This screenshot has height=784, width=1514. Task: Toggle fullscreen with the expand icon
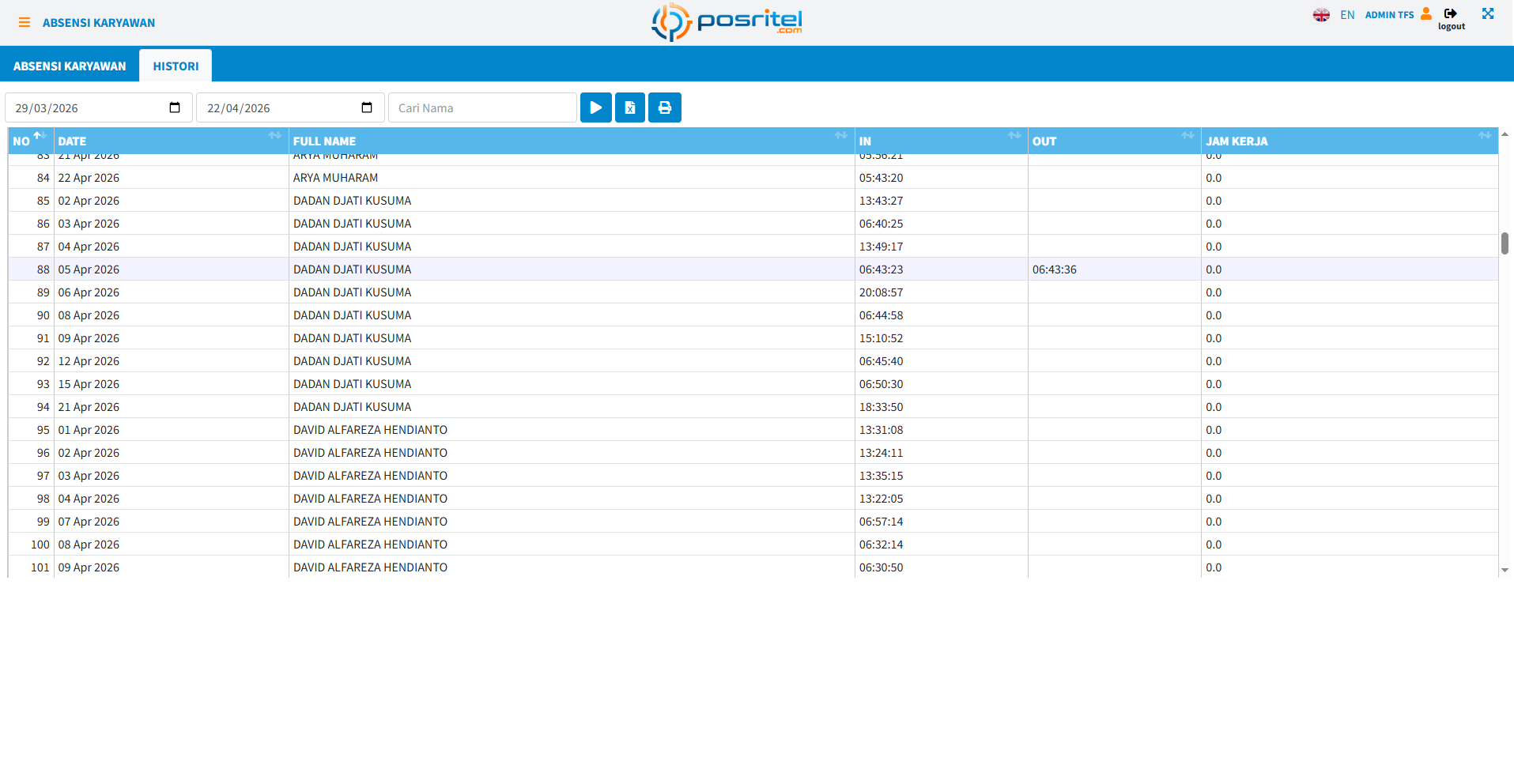point(1488,13)
